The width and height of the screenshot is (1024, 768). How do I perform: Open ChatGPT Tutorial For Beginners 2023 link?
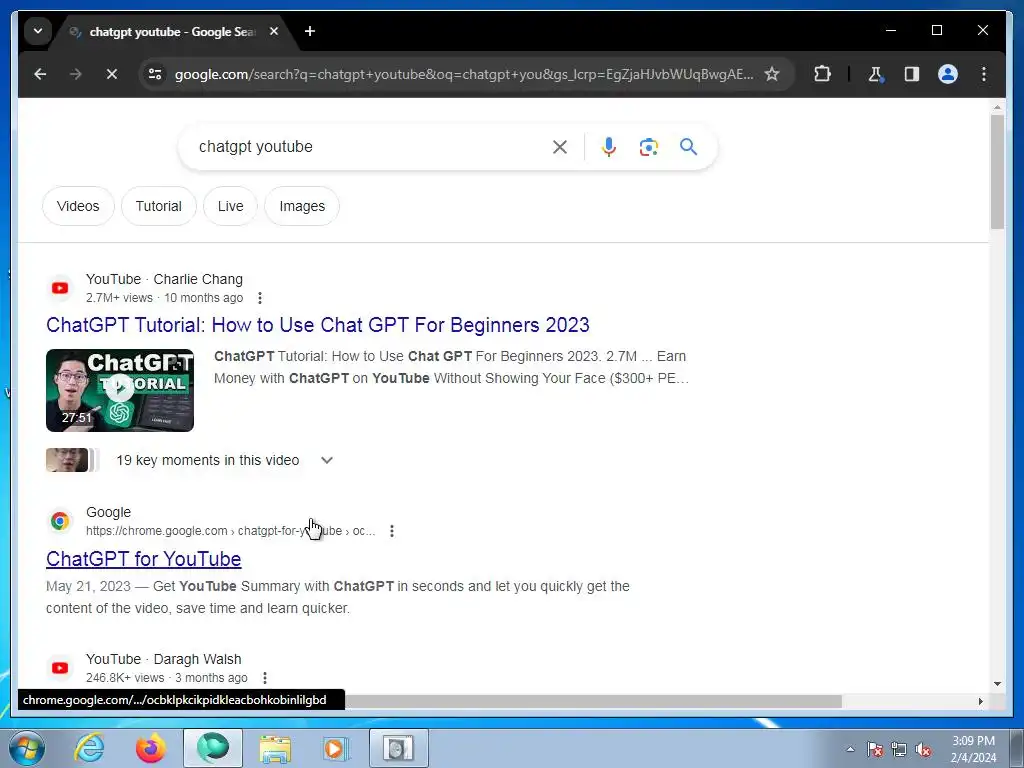point(318,325)
